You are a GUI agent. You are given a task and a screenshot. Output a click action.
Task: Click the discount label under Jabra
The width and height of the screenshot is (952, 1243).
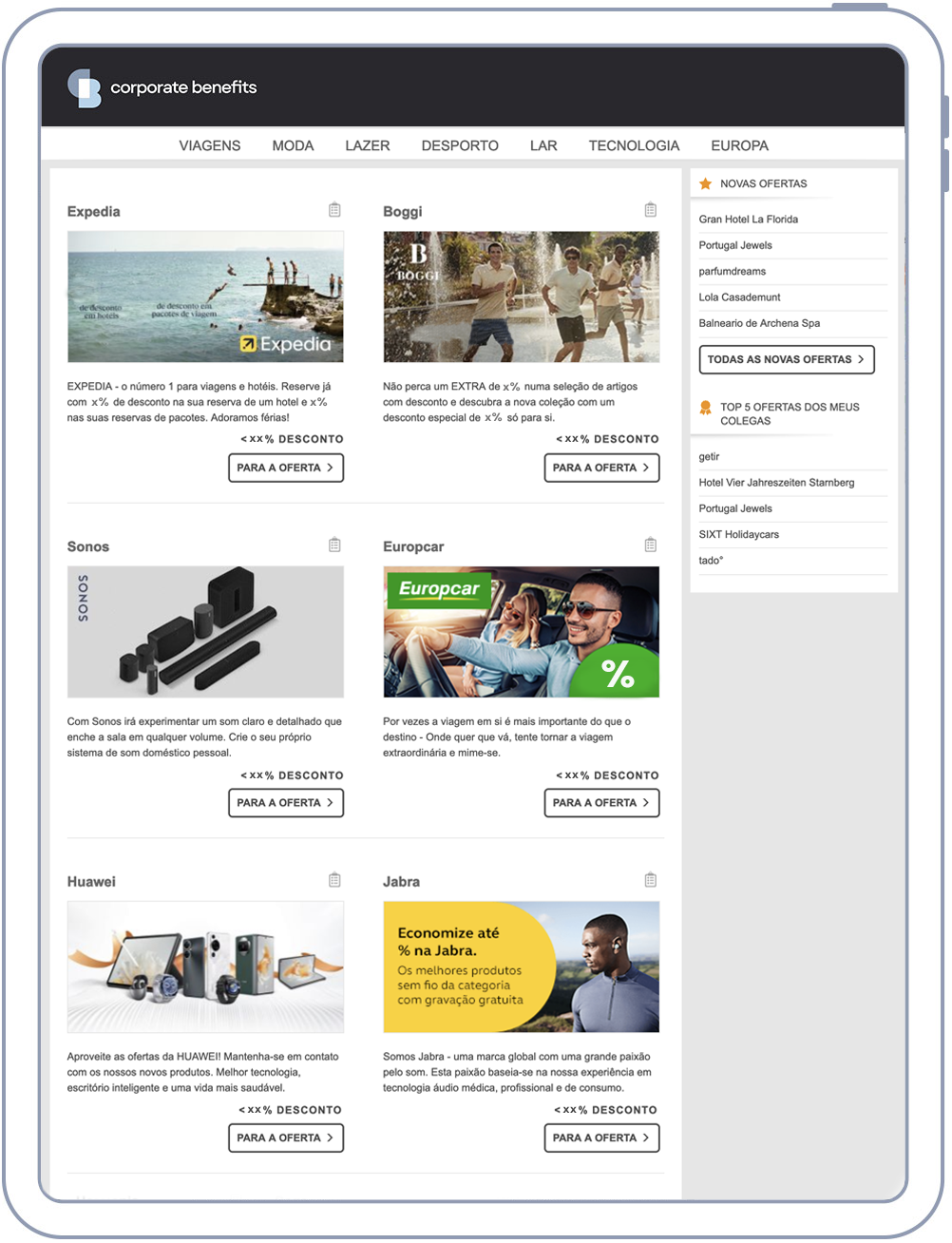pos(605,1110)
